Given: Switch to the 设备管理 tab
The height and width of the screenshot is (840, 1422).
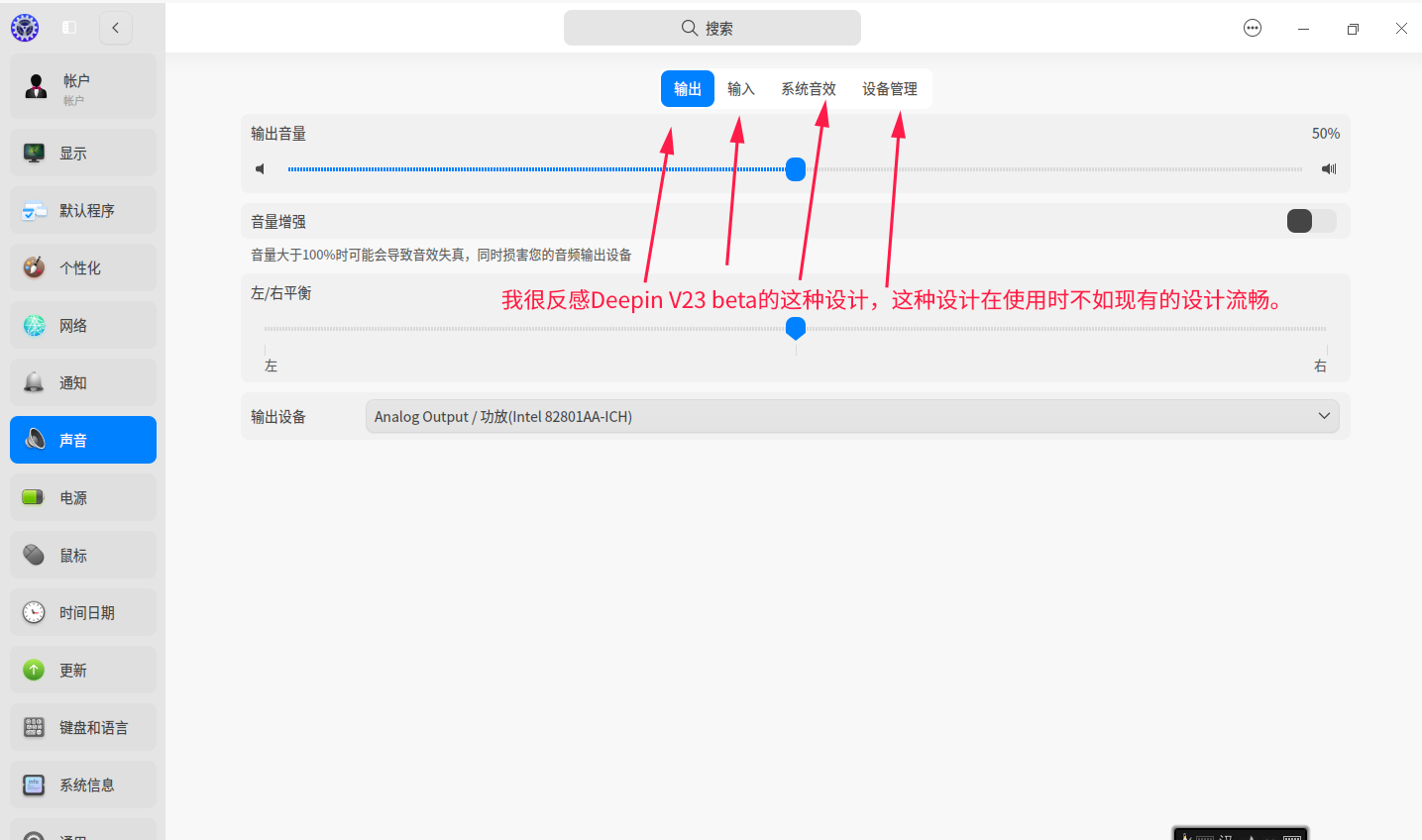Looking at the screenshot, I should pyautogui.click(x=890, y=89).
